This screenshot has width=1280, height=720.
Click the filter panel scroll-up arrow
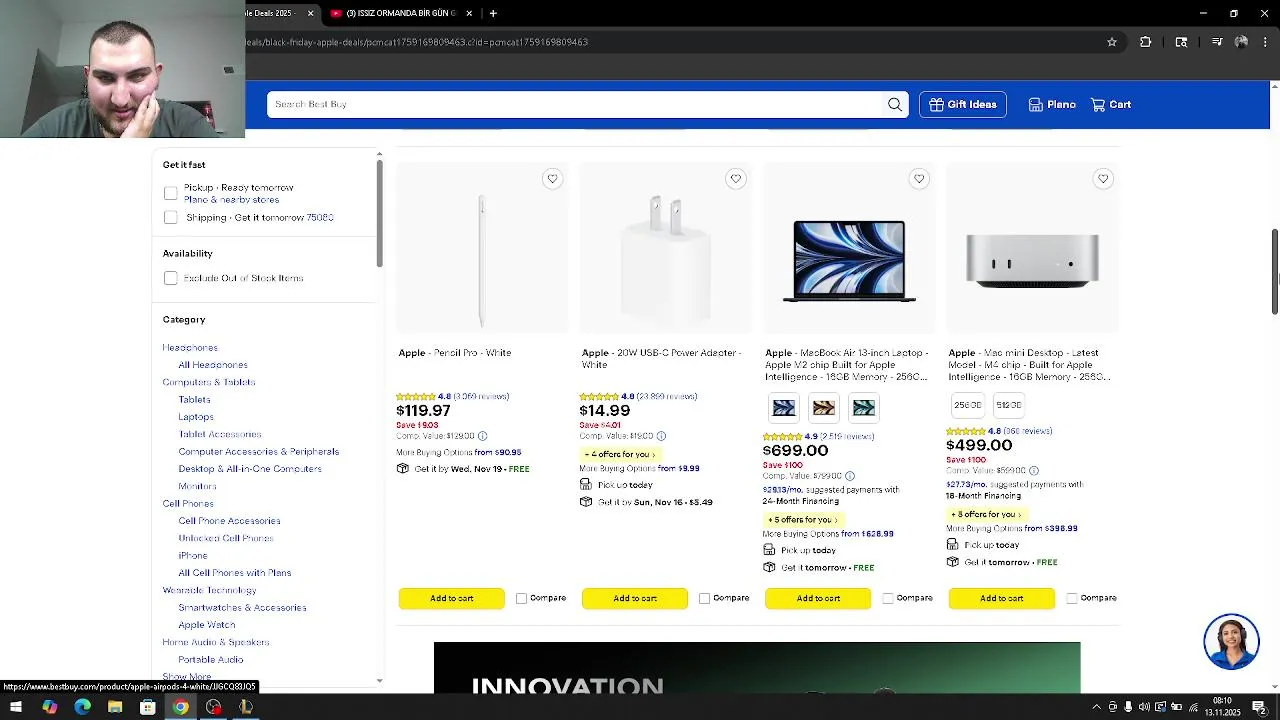point(379,154)
